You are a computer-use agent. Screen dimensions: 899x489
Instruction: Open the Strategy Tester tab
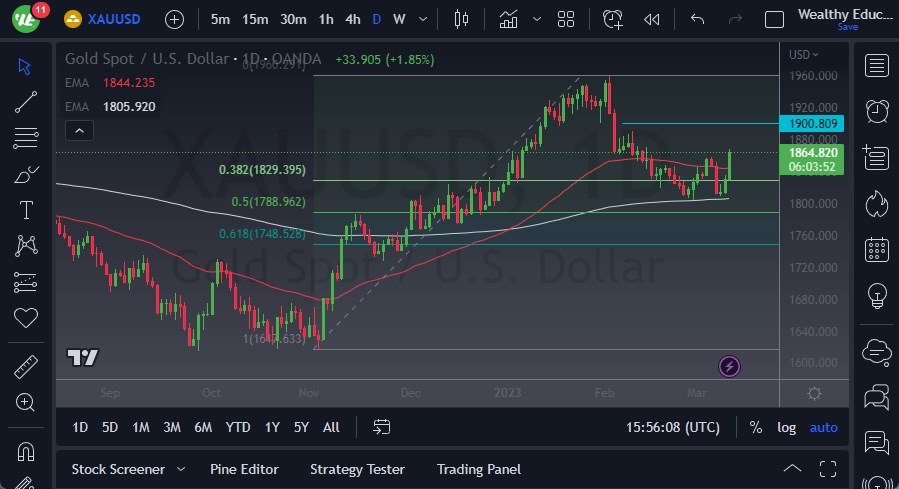[x=357, y=469]
